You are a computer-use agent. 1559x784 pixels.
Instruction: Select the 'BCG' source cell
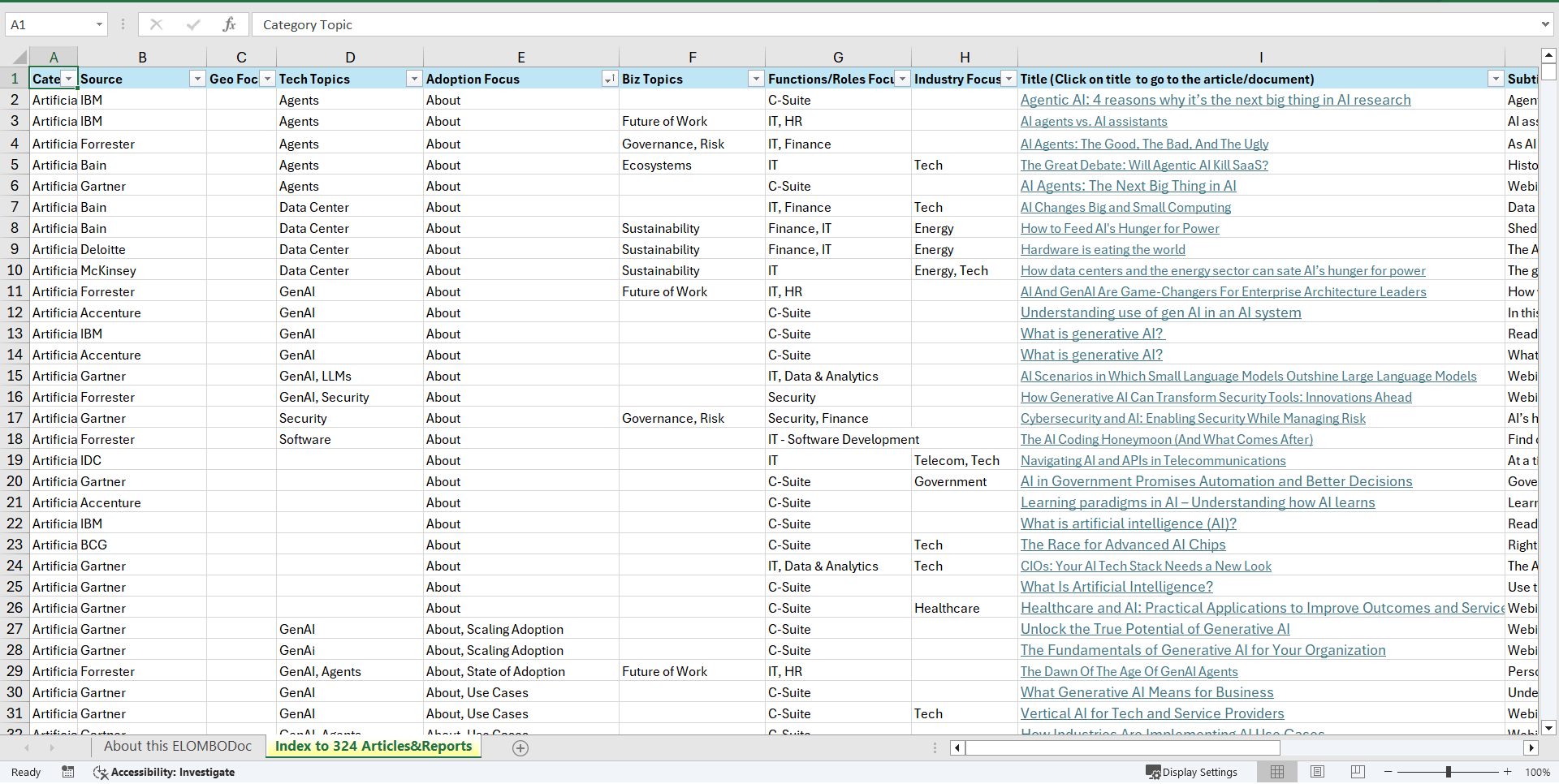142,545
